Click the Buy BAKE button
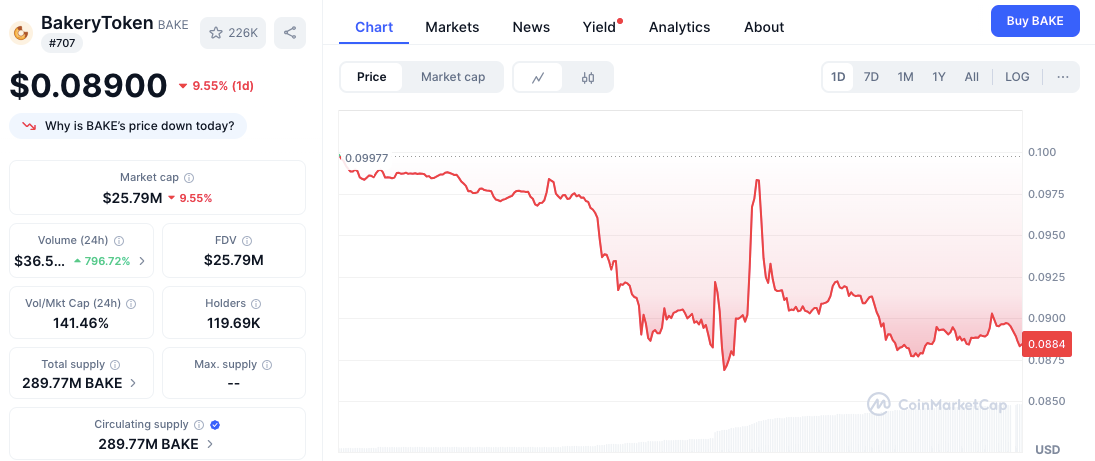Screen dimensions: 1095x461 point(1035,21)
